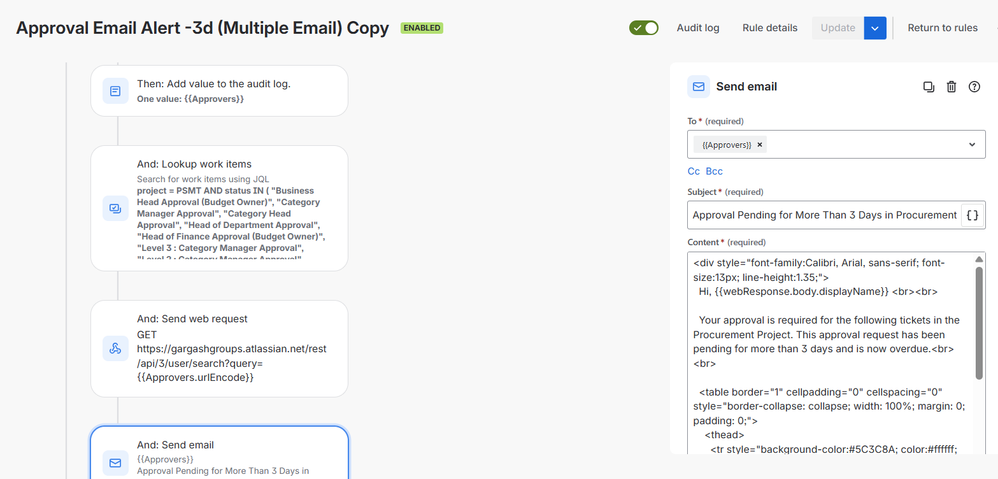This screenshot has height=479, width=998.
Task: Add a Bcc recipient
Action: tap(714, 172)
